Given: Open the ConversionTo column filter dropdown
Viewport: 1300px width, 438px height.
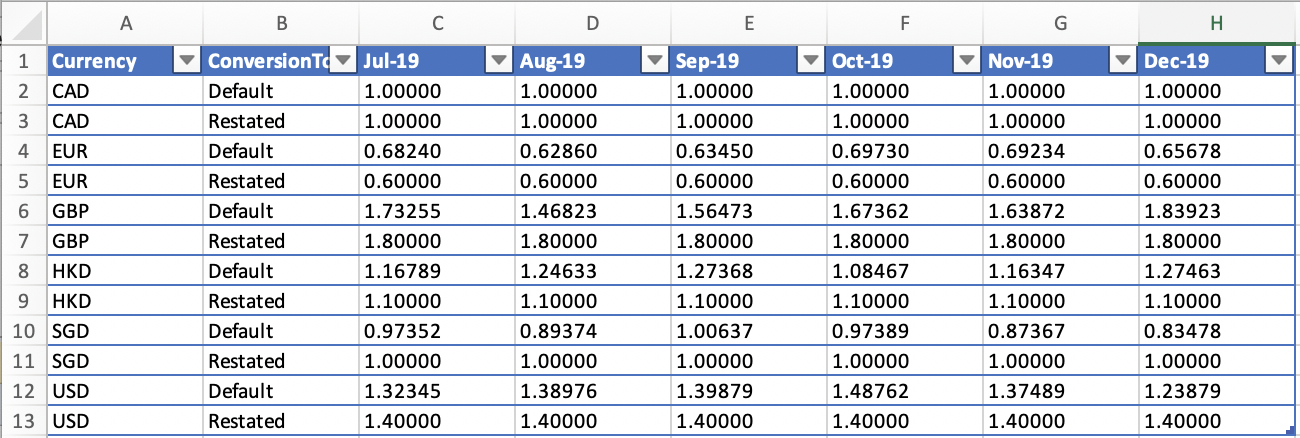Looking at the screenshot, I should click(343, 61).
